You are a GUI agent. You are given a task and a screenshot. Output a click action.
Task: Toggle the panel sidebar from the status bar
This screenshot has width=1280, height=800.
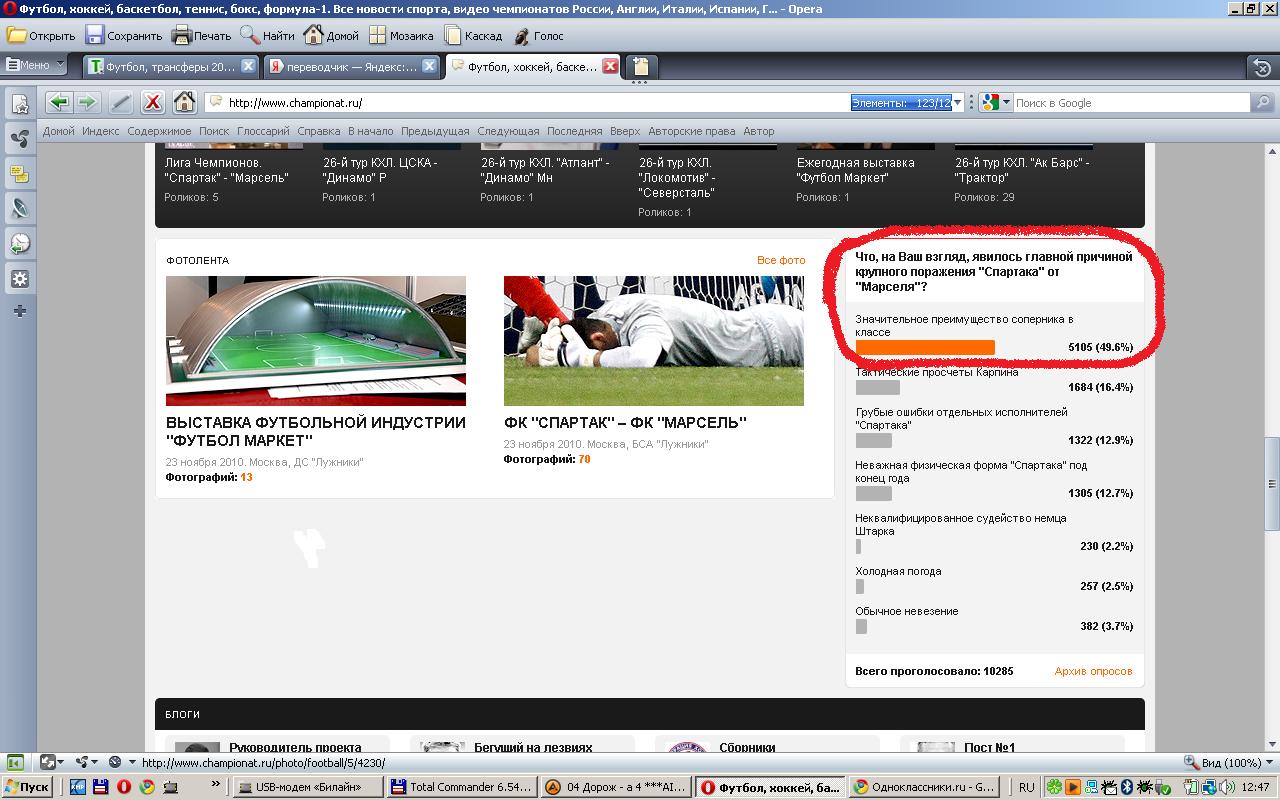pos(15,762)
